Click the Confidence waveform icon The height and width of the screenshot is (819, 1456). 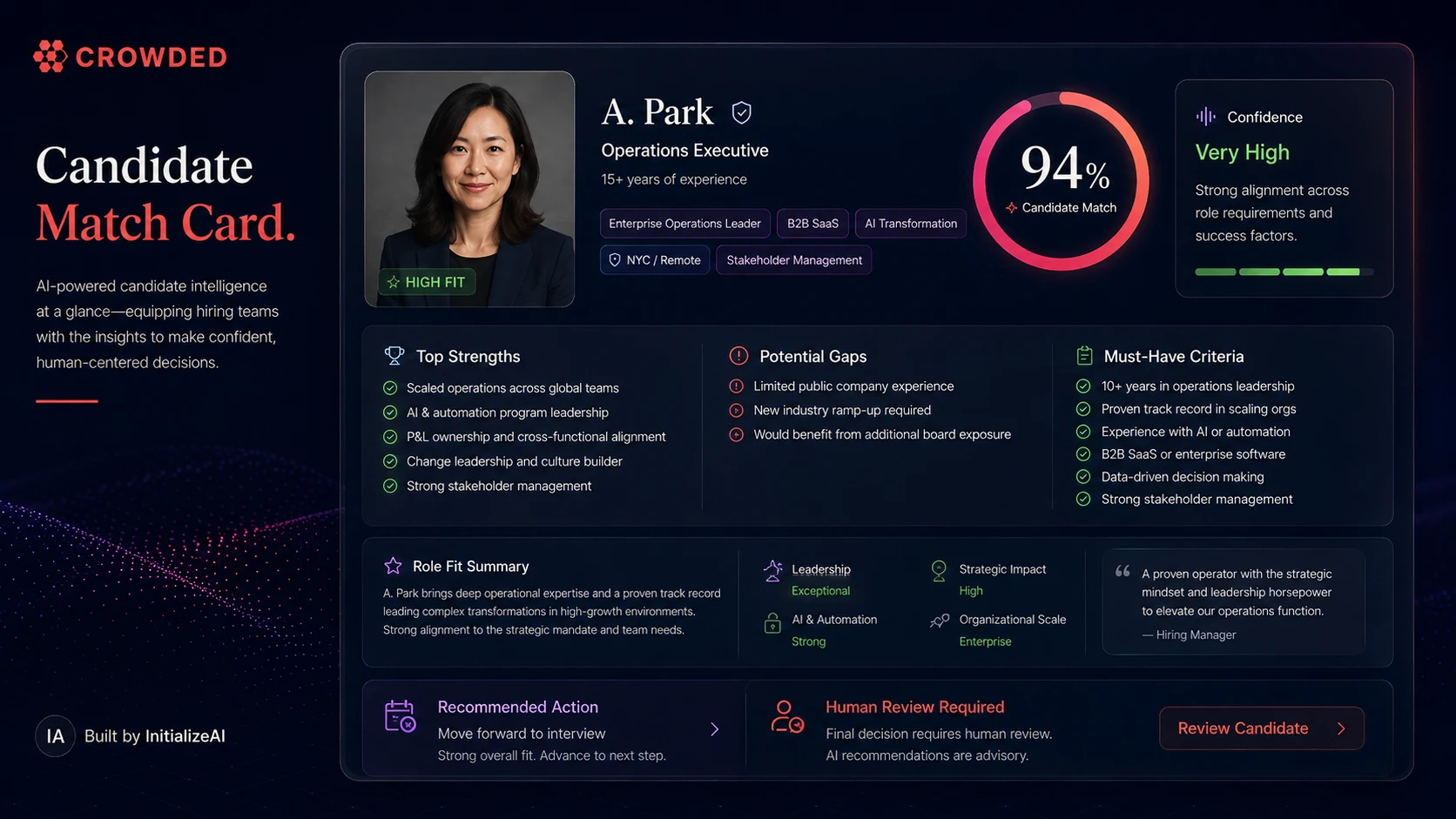click(x=1205, y=117)
